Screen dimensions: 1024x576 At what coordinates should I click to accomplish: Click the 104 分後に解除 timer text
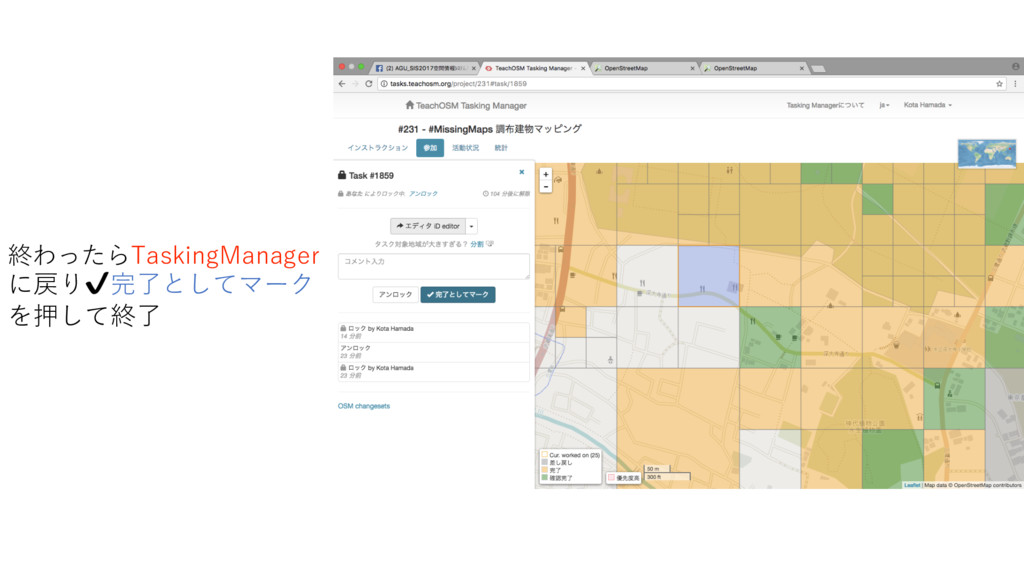tap(506, 194)
